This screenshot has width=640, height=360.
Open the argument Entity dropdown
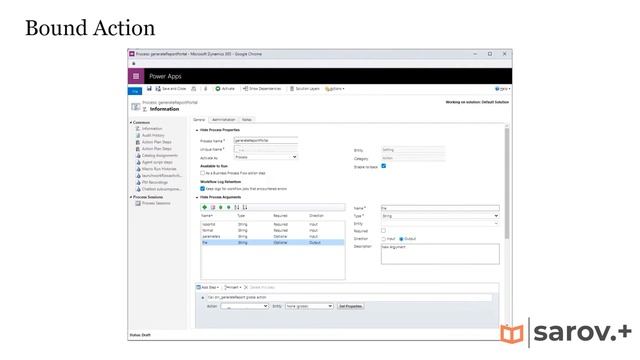point(440,224)
